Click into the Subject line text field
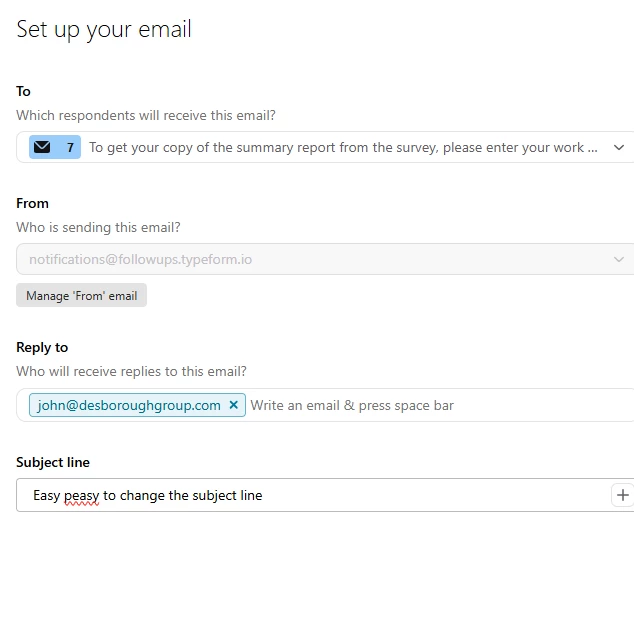This screenshot has height=621, width=634. click(x=400, y=495)
